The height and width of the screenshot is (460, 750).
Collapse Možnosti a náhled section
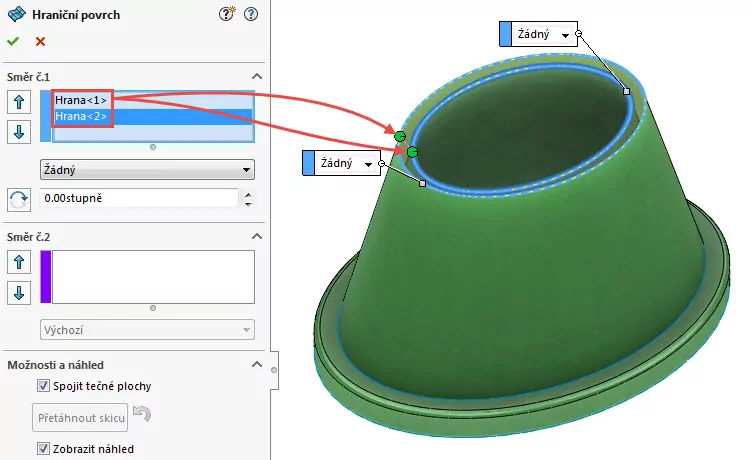click(x=257, y=364)
